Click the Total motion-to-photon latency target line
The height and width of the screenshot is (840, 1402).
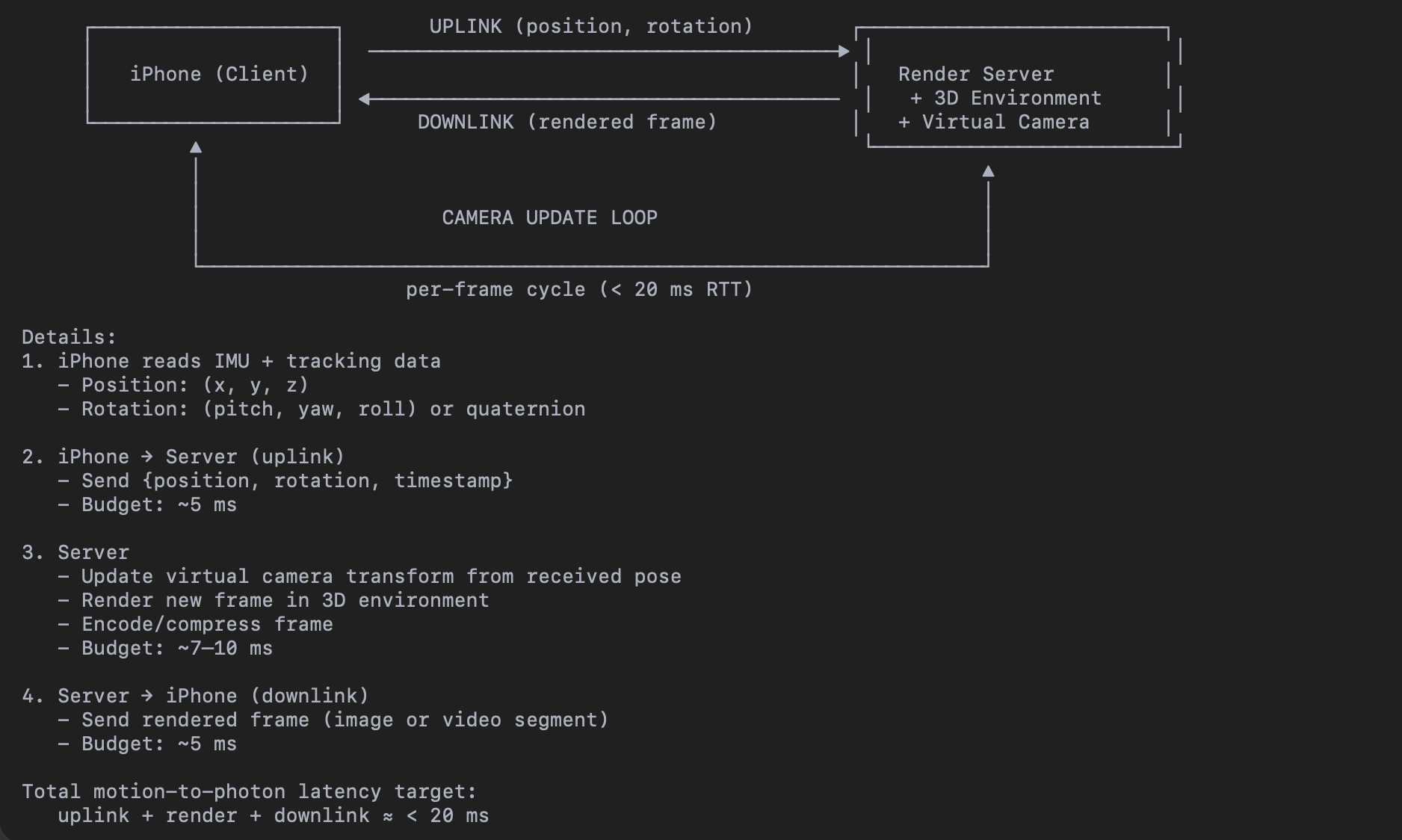(x=249, y=791)
